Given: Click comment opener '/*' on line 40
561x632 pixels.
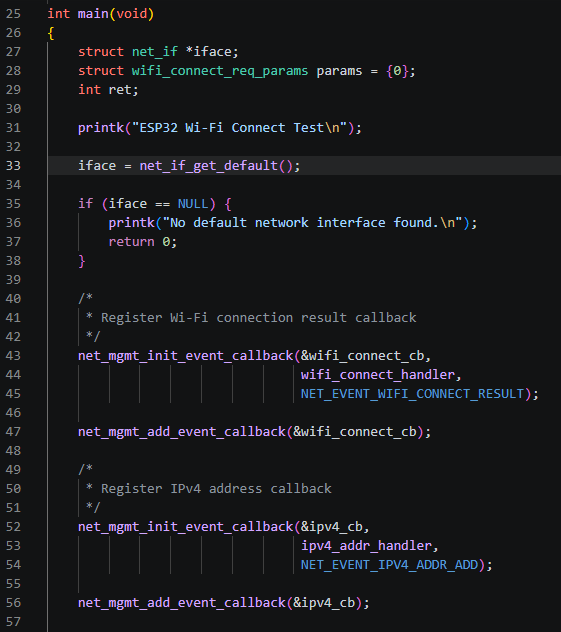Looking at the screenshot, I should point(85,299).
